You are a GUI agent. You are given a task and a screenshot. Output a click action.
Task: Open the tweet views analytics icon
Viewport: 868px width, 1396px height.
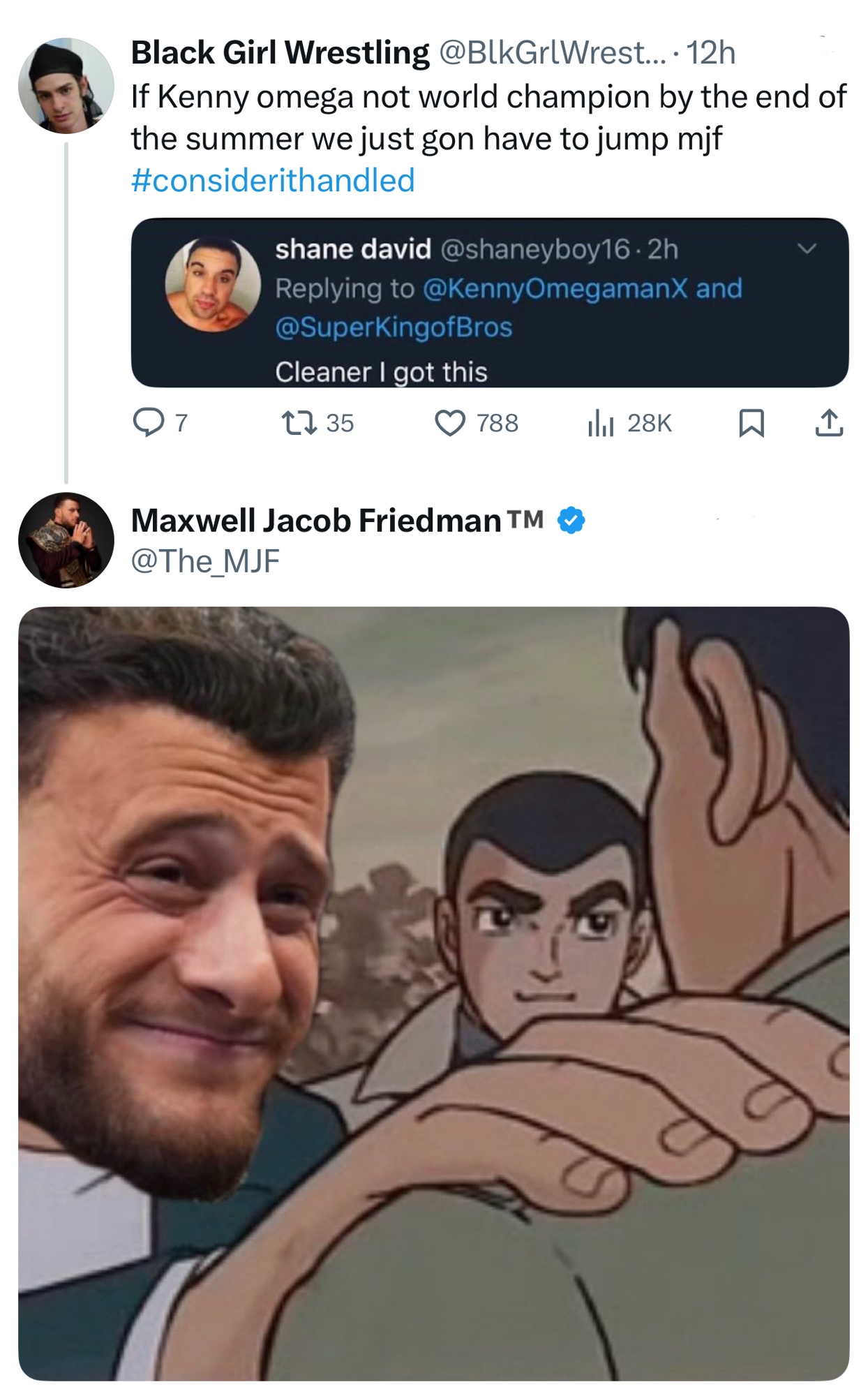[600, 422]
